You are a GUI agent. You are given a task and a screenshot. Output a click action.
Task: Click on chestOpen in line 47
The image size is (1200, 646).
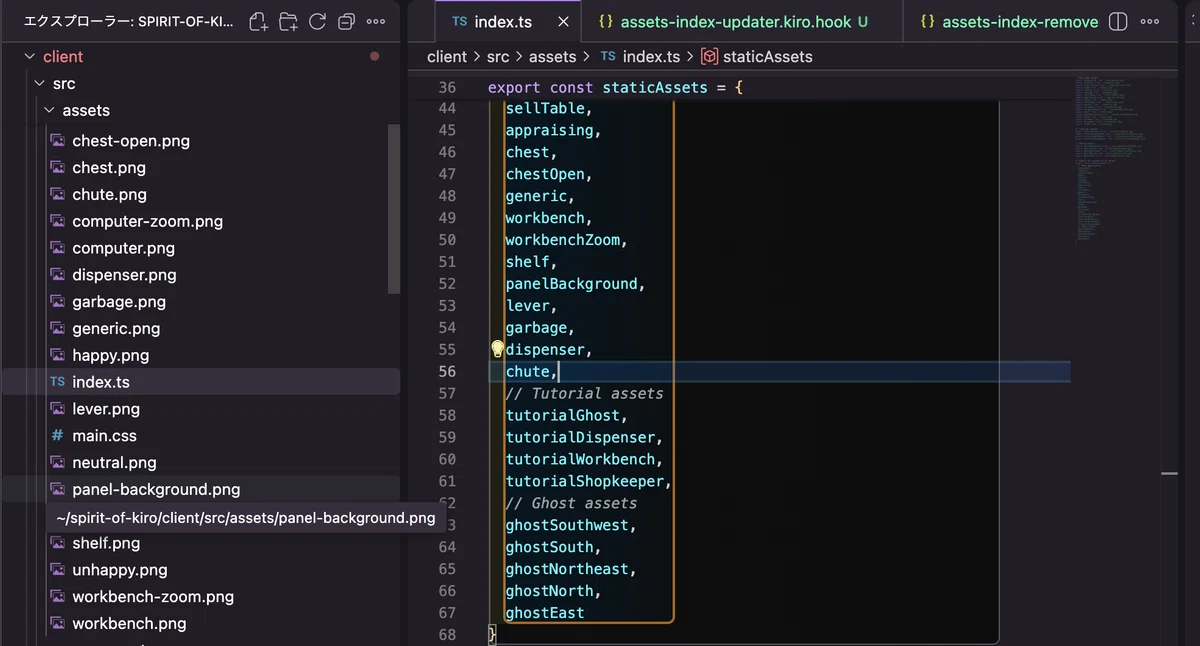pyautogui.click(x=544, y=174)
